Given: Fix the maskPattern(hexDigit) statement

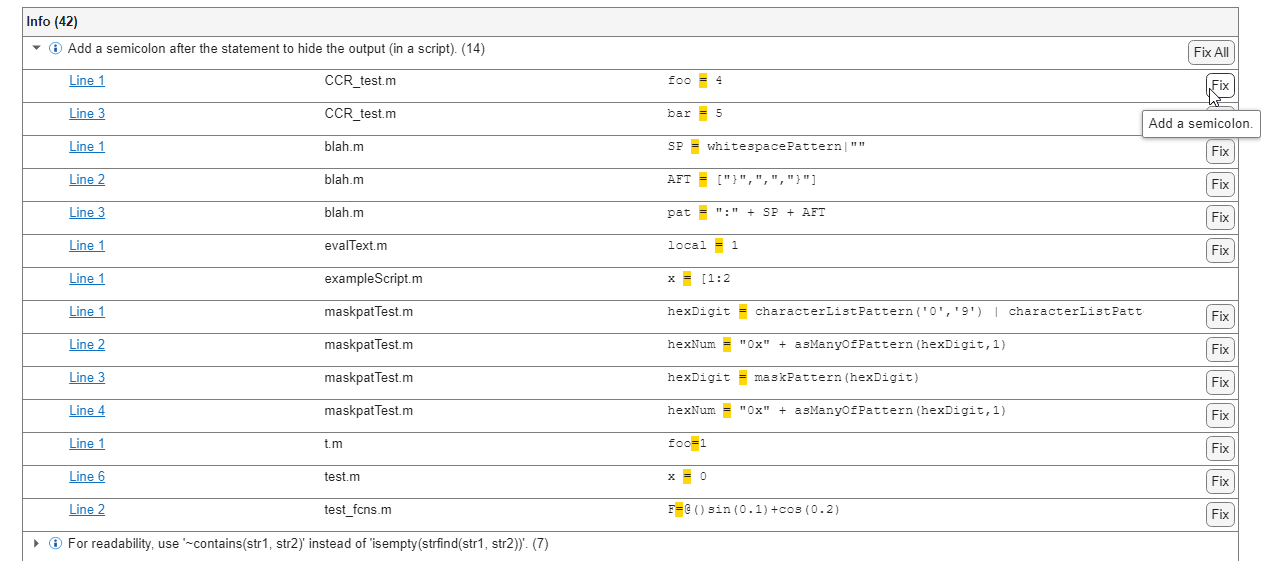Looking at the screenshot, I should 1219,383.
